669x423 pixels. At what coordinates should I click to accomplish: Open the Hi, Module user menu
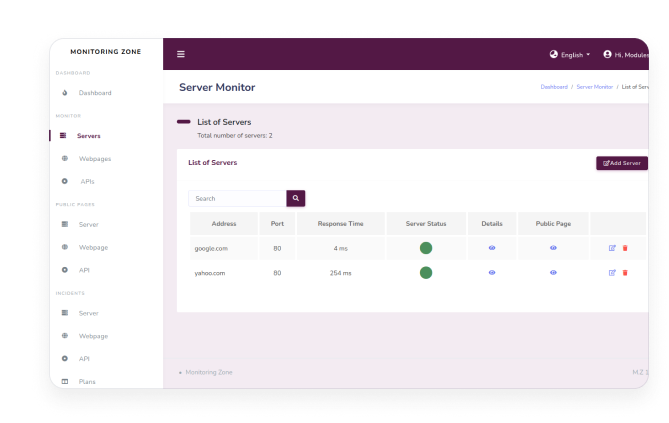pyautogui.click(x=631, y=54)
